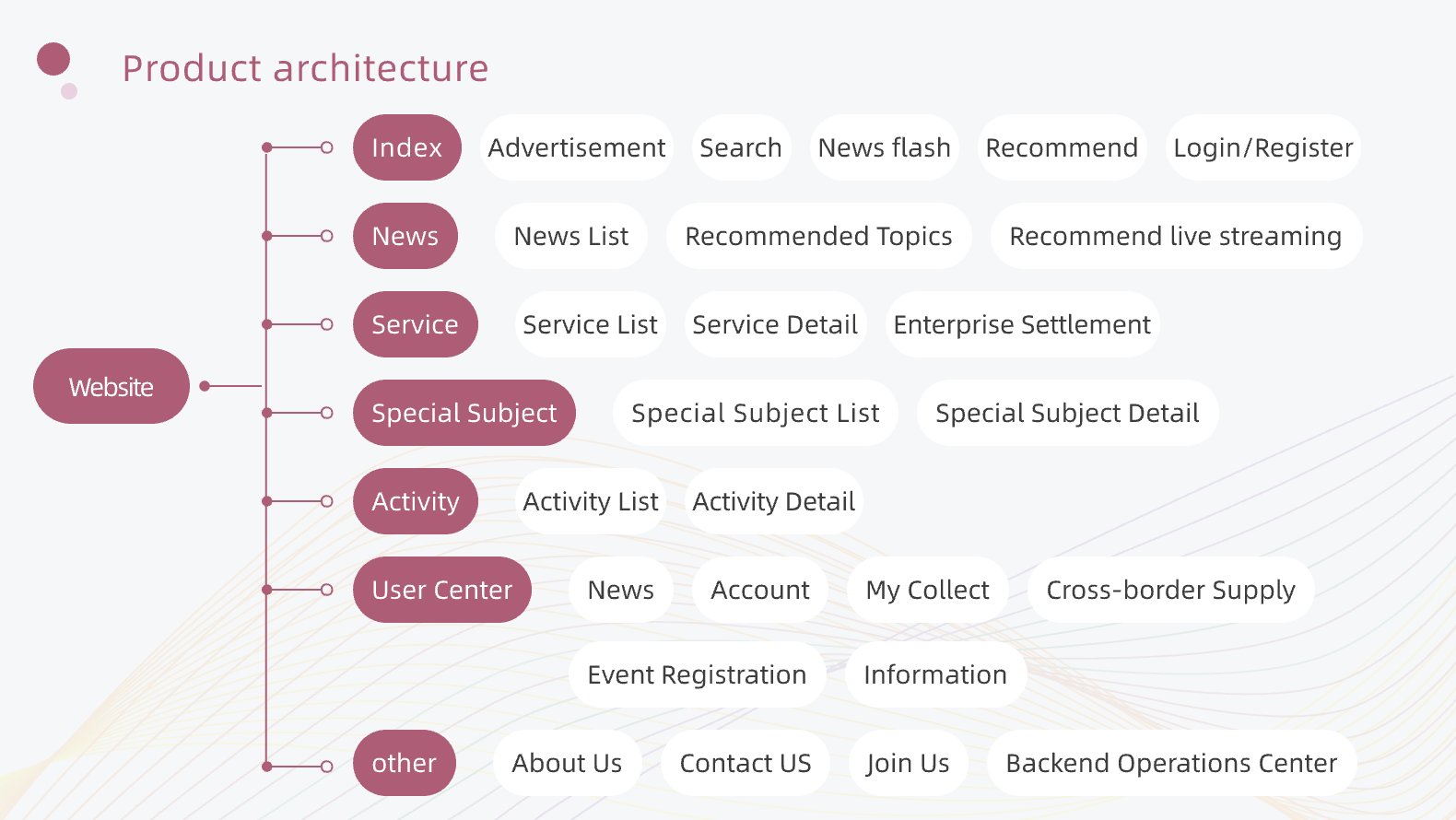Click the other category pill
The width and height of the screenshot is (1456, 820).
click(404, 763)
